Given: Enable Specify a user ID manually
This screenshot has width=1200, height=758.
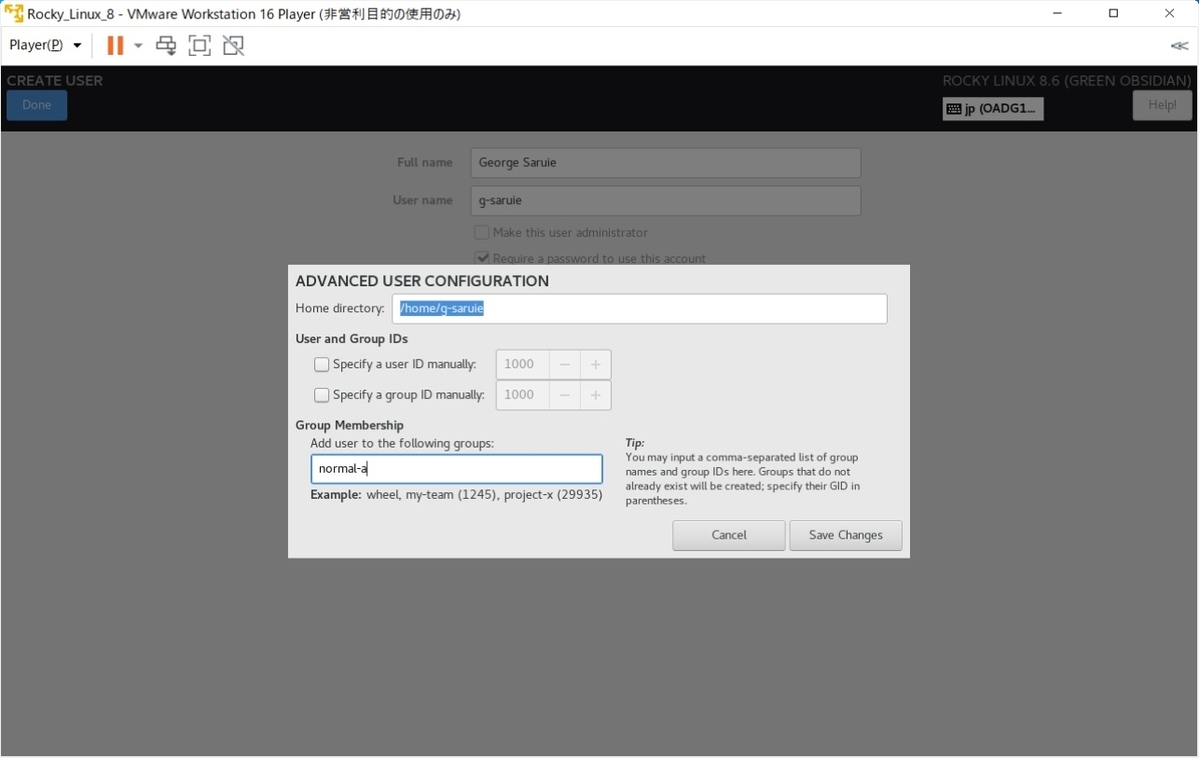Looking at the screenshot, I should point(321,364).
